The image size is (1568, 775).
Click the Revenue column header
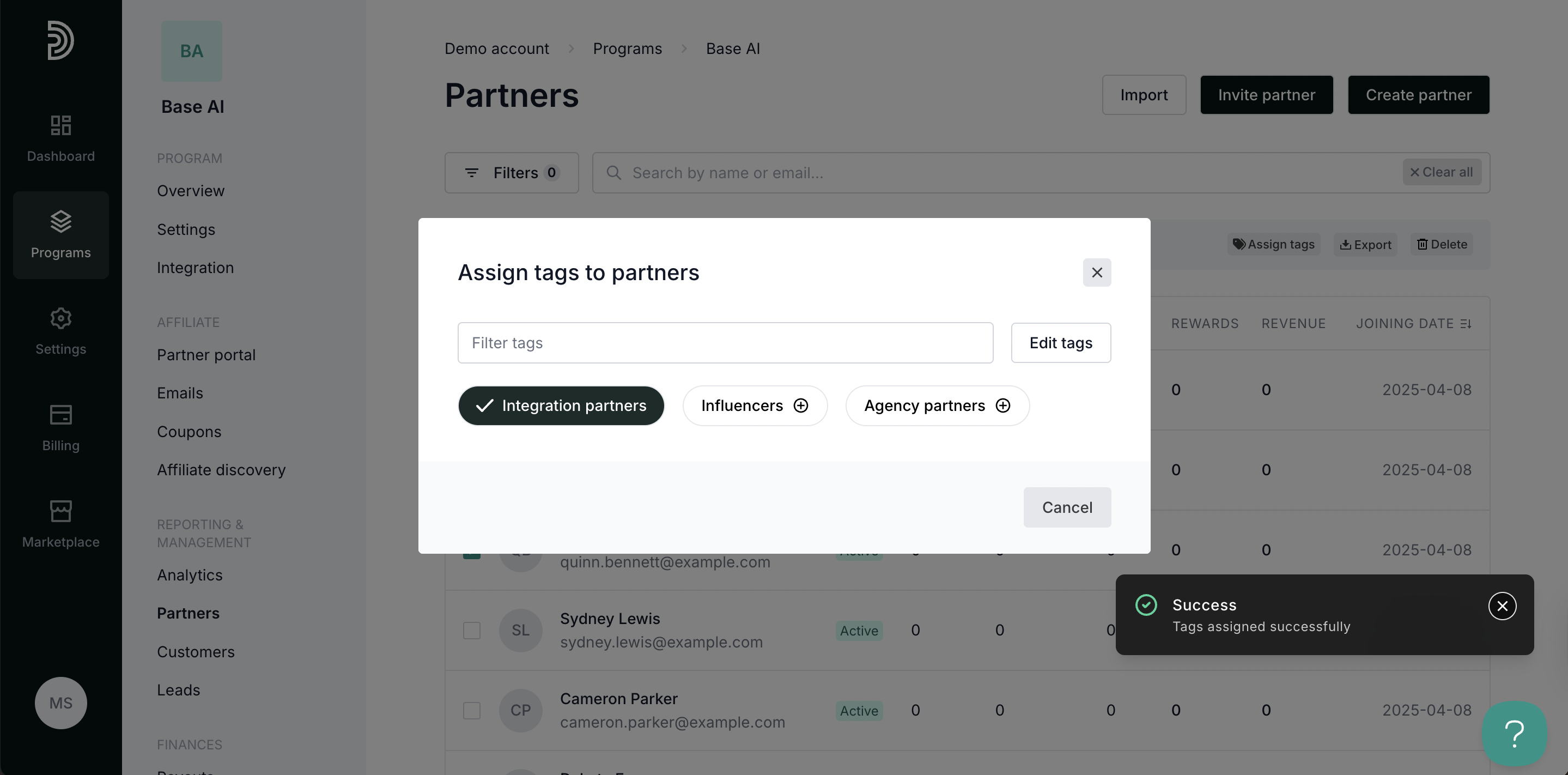1293,323
